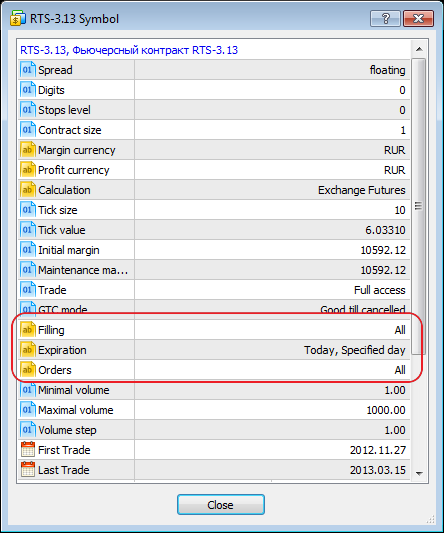The height and width of the screenshot is (533, 444).
Task: Select the Margin currency 'RUR' value
Action: [x=395, y=150]
